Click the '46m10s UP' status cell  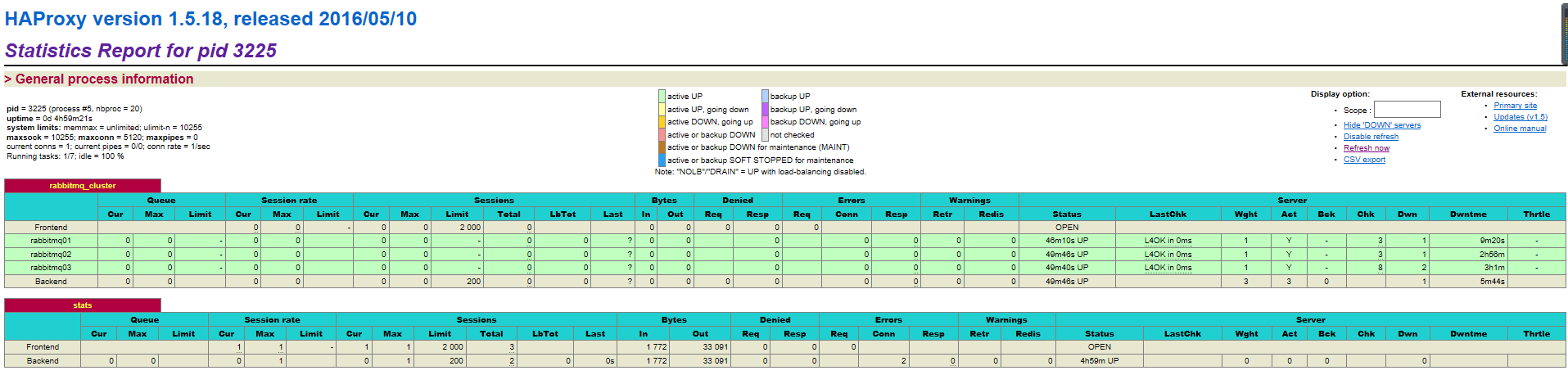click(1067, 241)
